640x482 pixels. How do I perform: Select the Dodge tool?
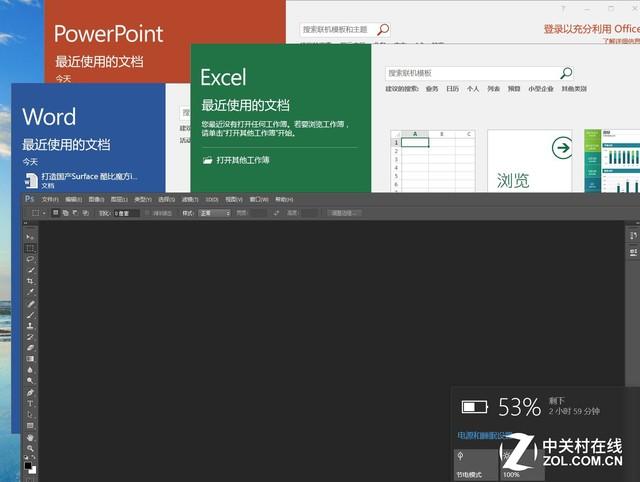pyautogui.click(x=30, y=381)
